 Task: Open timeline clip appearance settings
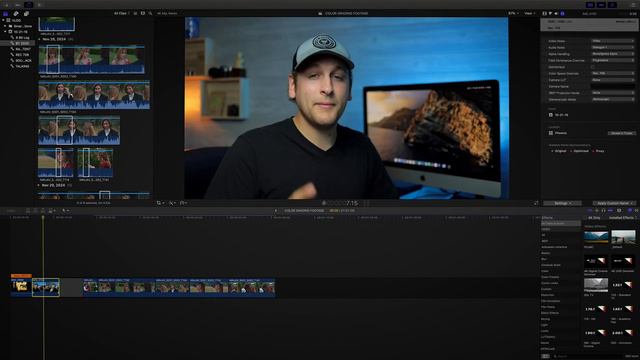(619, 211)
